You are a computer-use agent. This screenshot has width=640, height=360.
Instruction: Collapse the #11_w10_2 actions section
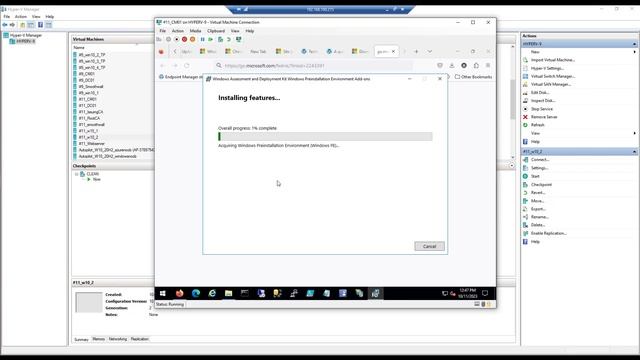(634, 151)
